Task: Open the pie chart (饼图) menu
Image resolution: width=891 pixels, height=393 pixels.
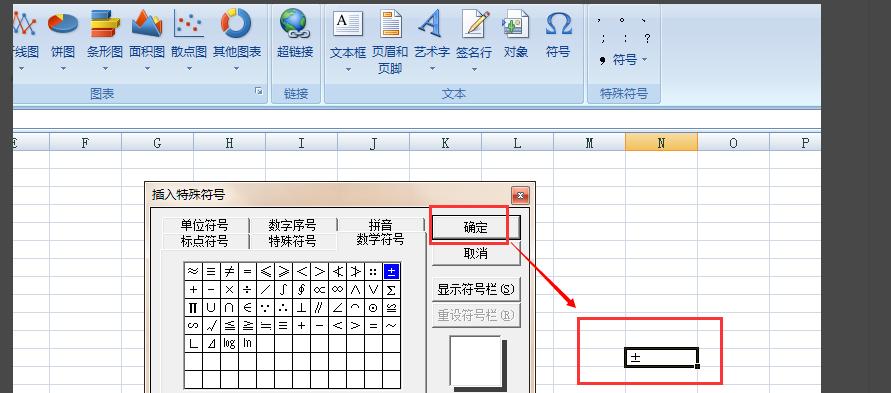Action: 63,40
